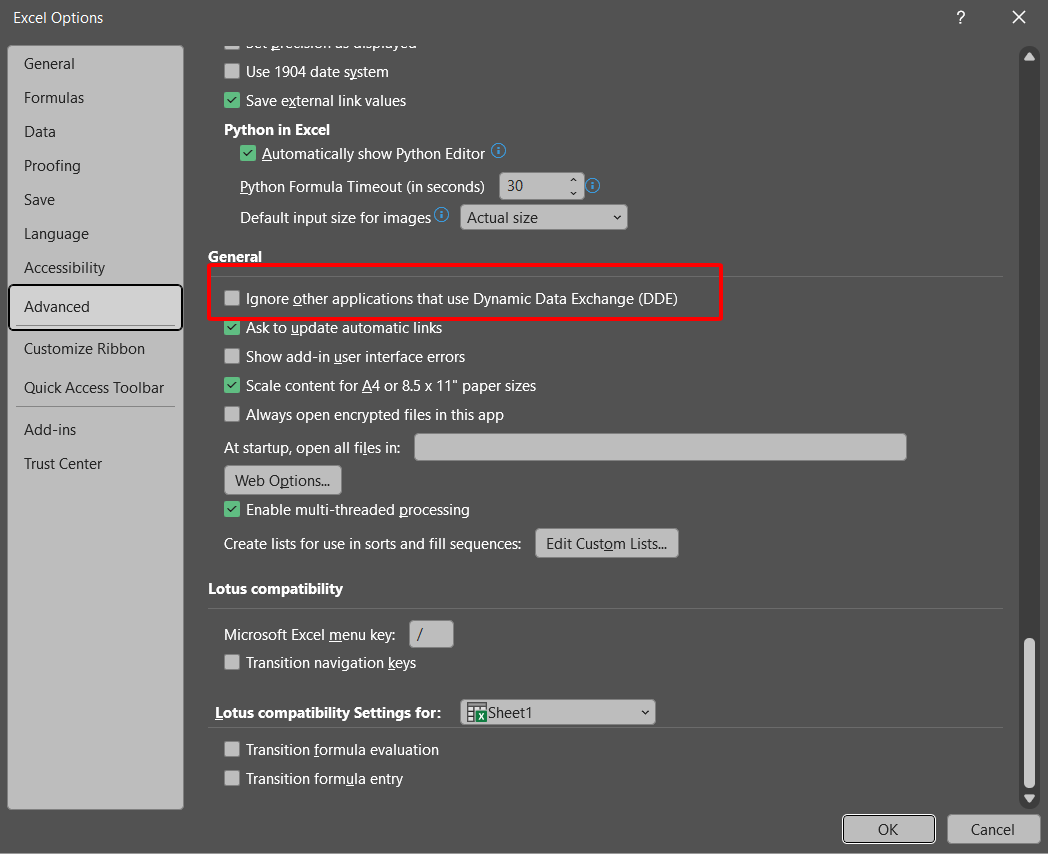
Task: Click the help question mark icon
Action: 960,17
